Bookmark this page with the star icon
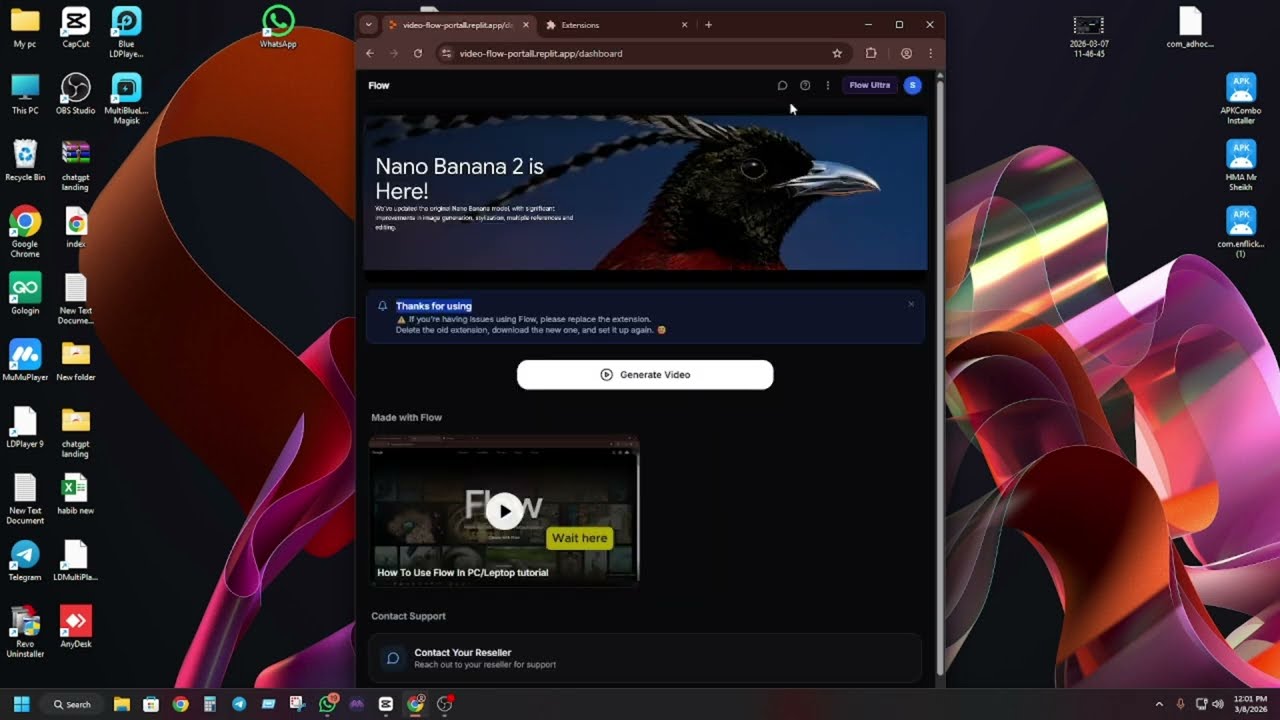This screenshot has width=1280, height=720. coord(837,53)
